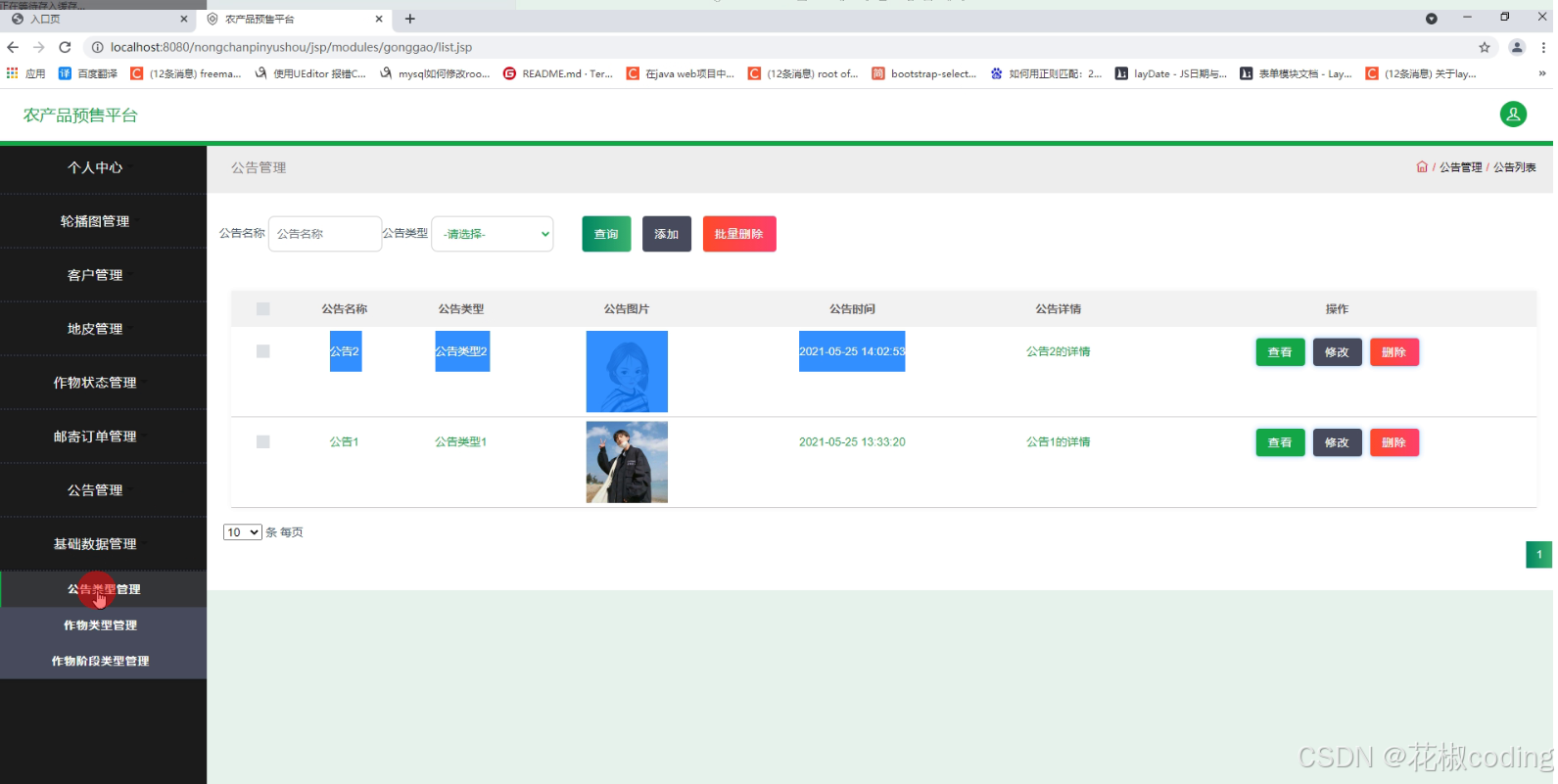Click 删除 for row 公告1
The width and height of the screenshot is (1558, 784).
click(x=1394, y=442)
